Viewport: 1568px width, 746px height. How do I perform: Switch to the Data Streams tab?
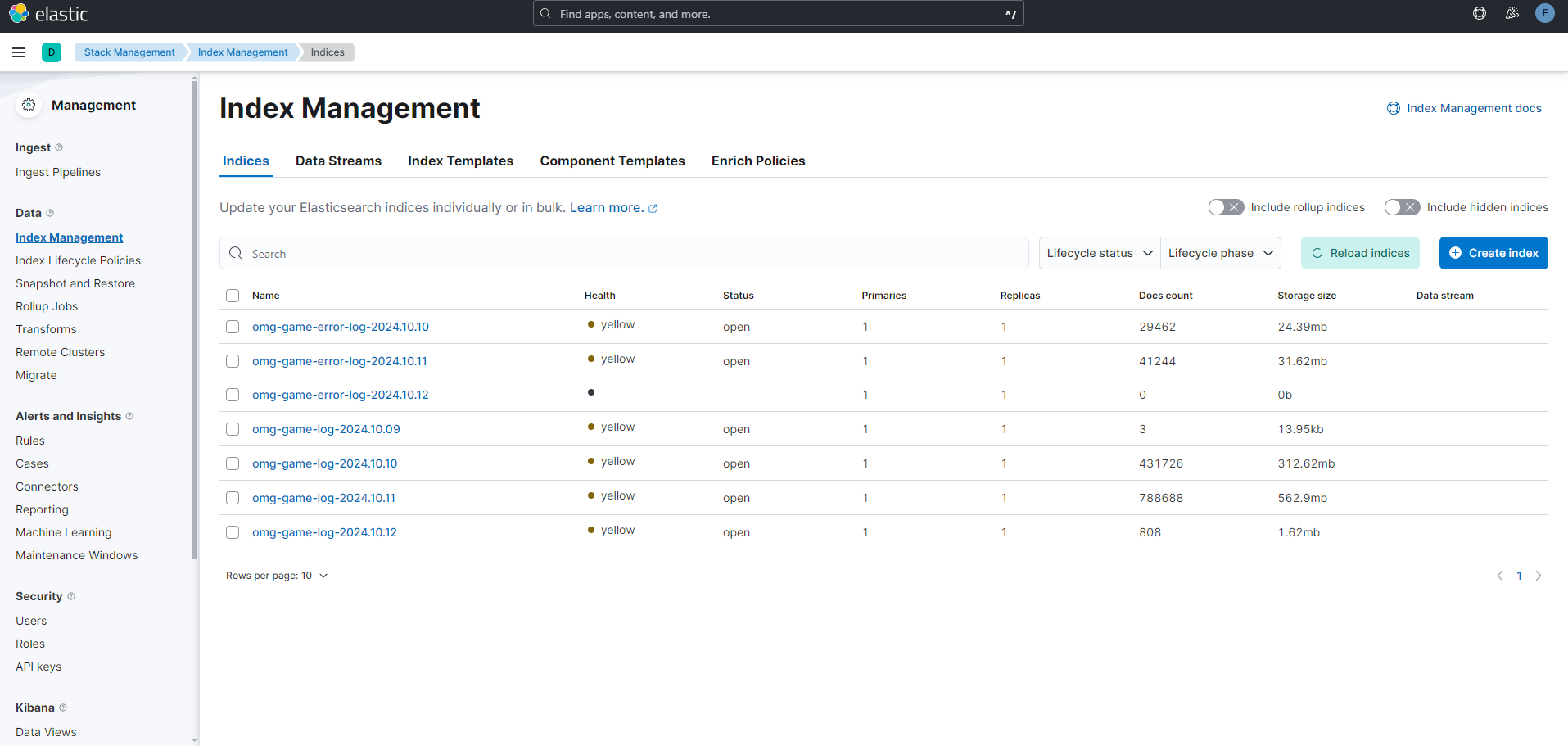338,161
